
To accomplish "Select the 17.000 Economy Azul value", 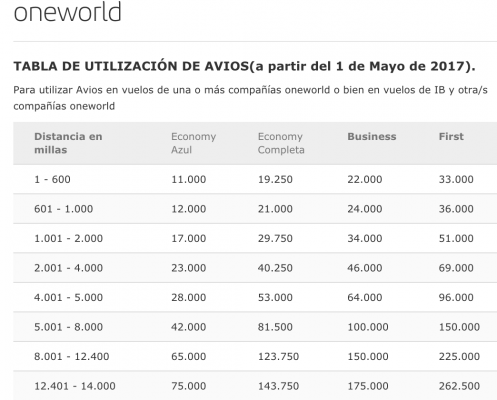I will click(x=189, y=239).
